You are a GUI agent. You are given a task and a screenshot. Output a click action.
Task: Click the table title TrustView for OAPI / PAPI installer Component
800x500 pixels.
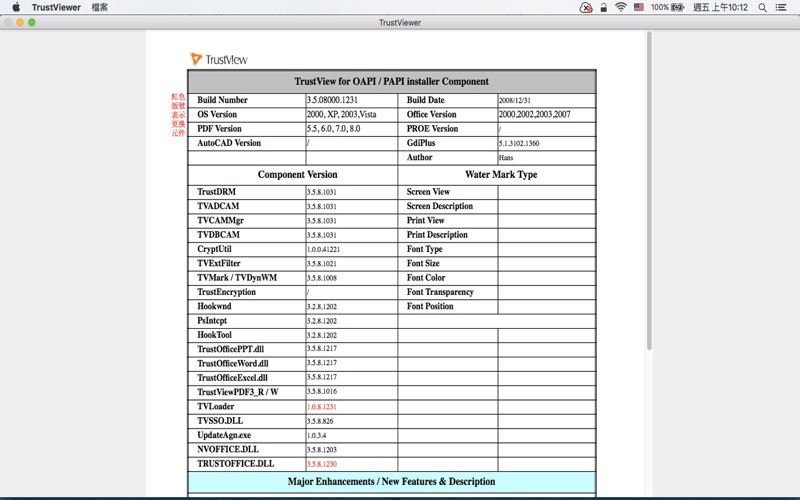click(391, 82)
